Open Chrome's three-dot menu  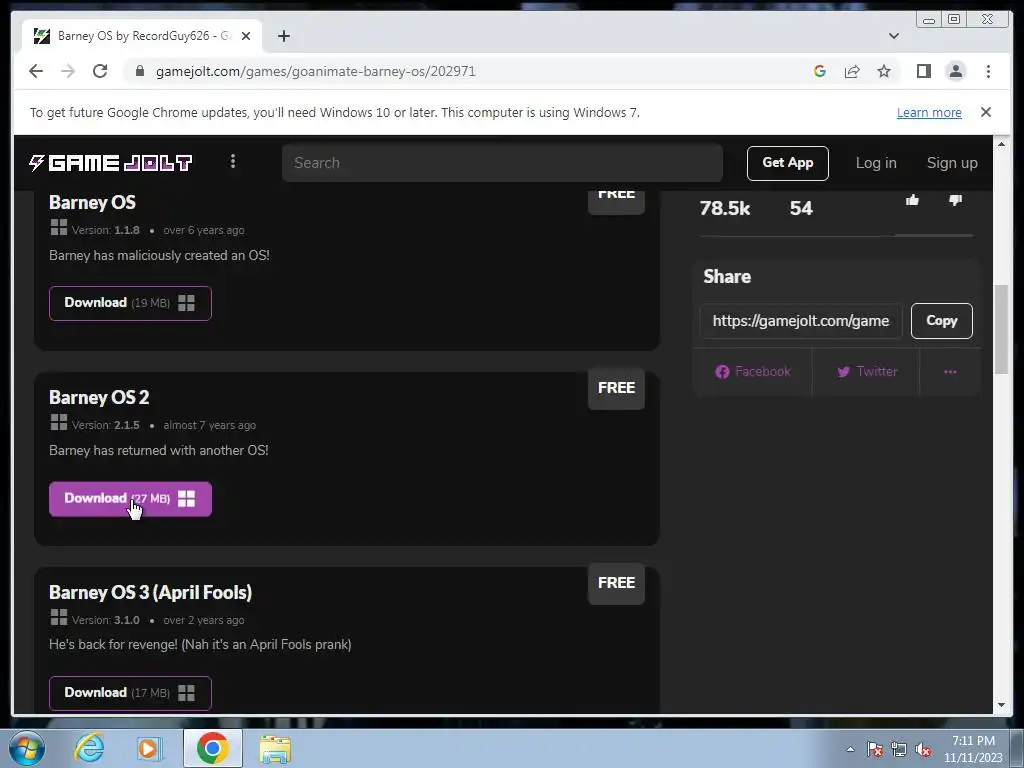pos(988,71)
